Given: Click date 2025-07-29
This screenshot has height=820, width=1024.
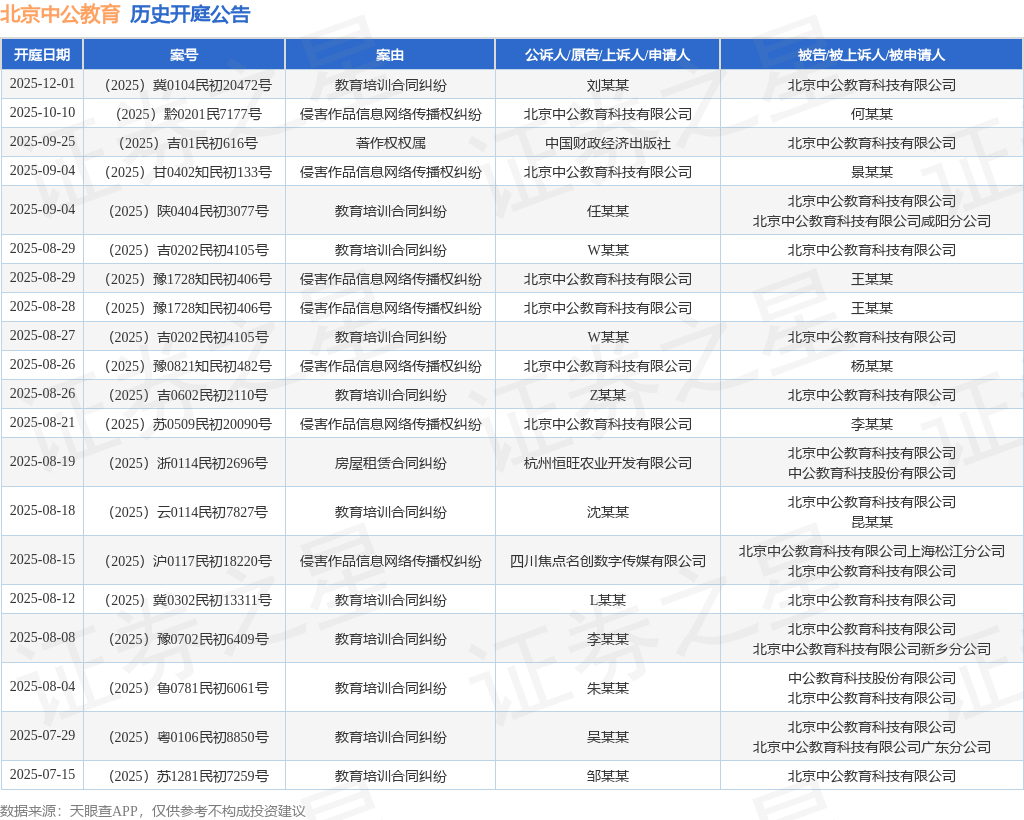Looking at the screenshot, I should pos(42,734).
